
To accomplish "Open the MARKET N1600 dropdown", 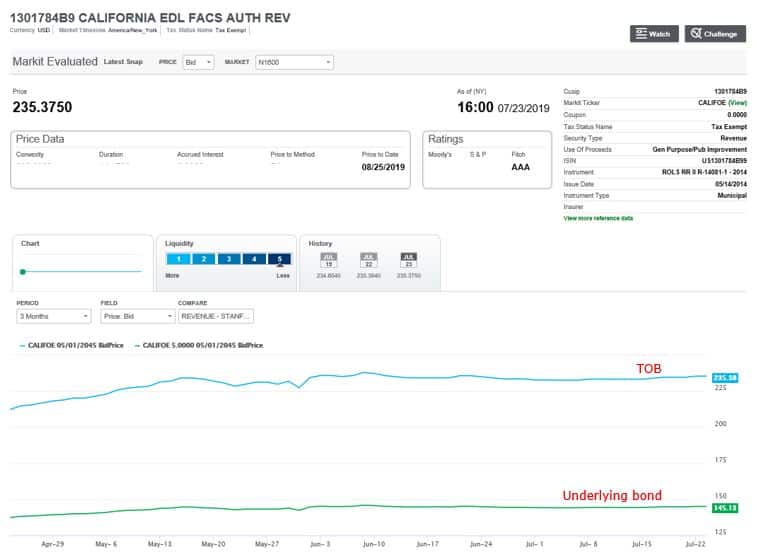I will click(x=294, y=62).
